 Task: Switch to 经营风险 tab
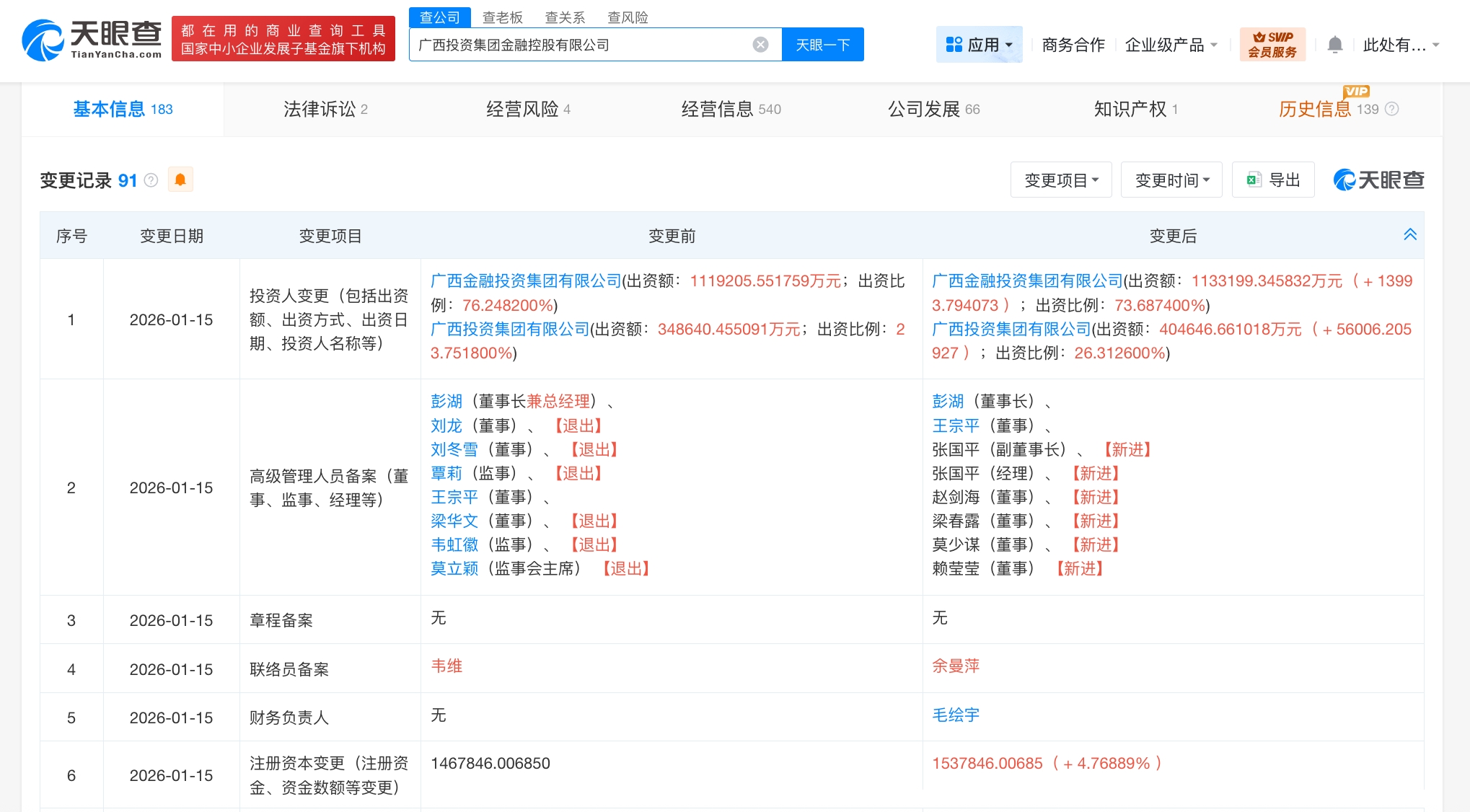pos(528,109)
